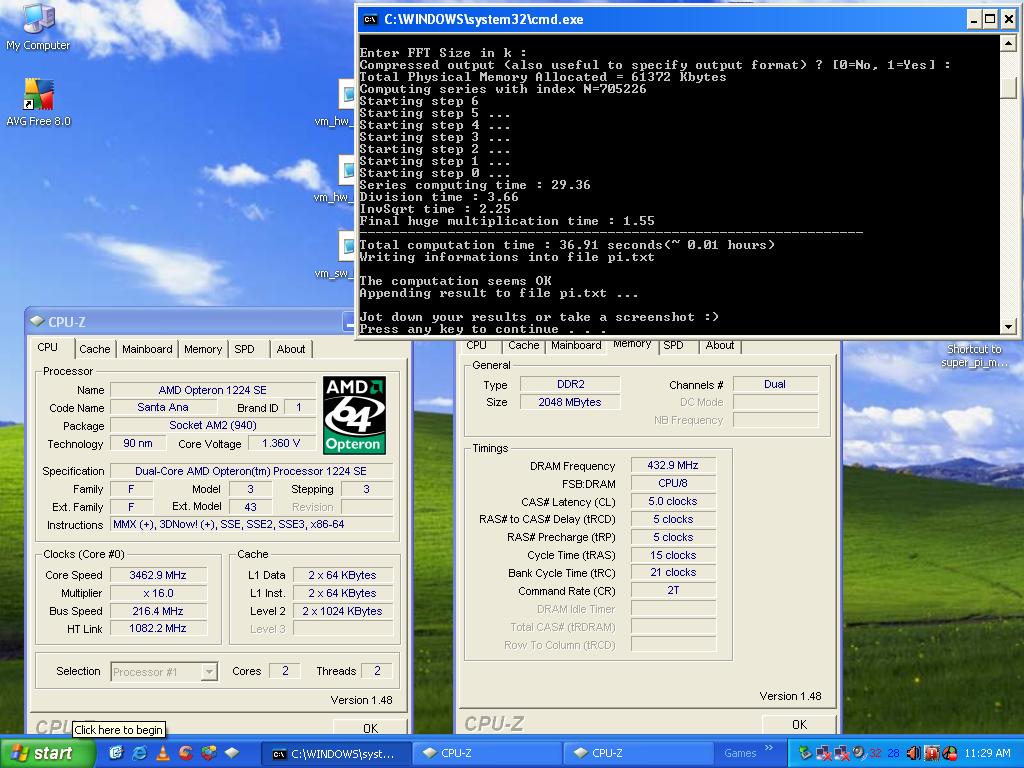Open the My Computer desktop icon
The width and height of the screenshot is (1024, 768).
pos(38,26)
